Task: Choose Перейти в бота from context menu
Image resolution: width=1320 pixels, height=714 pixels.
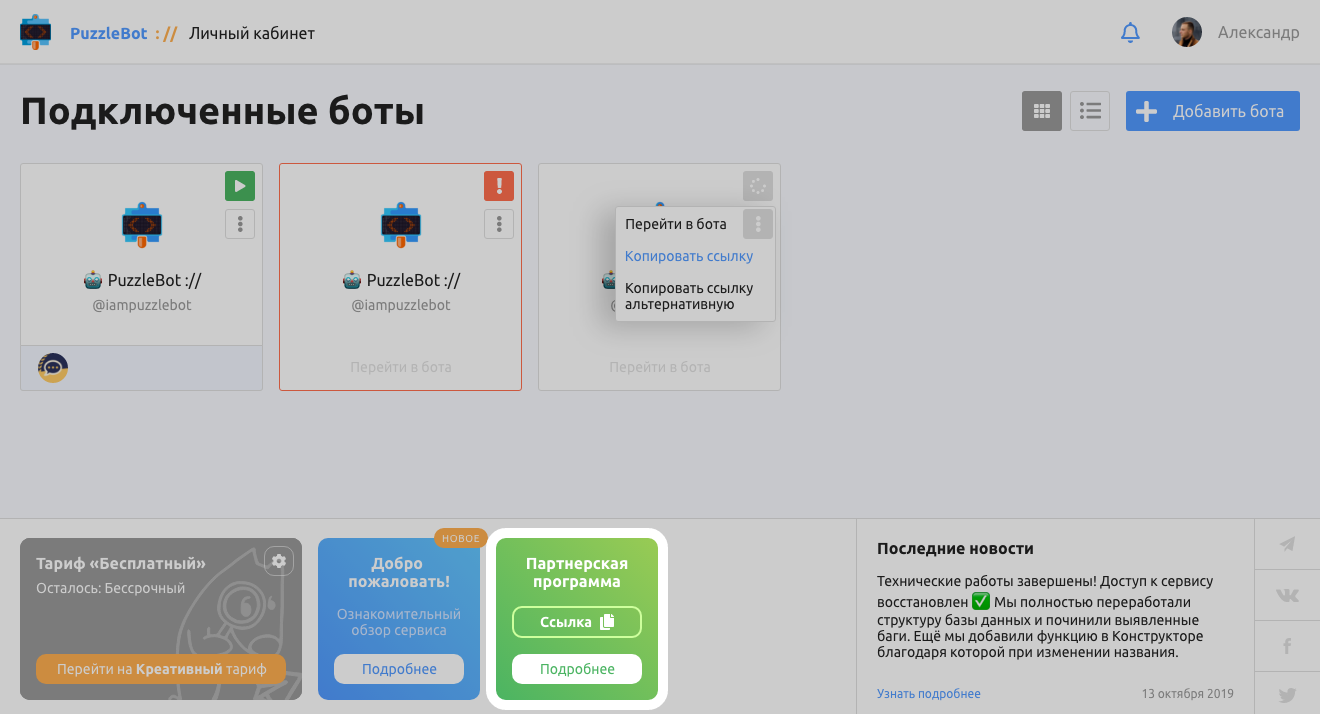Action: pos(676,224)
